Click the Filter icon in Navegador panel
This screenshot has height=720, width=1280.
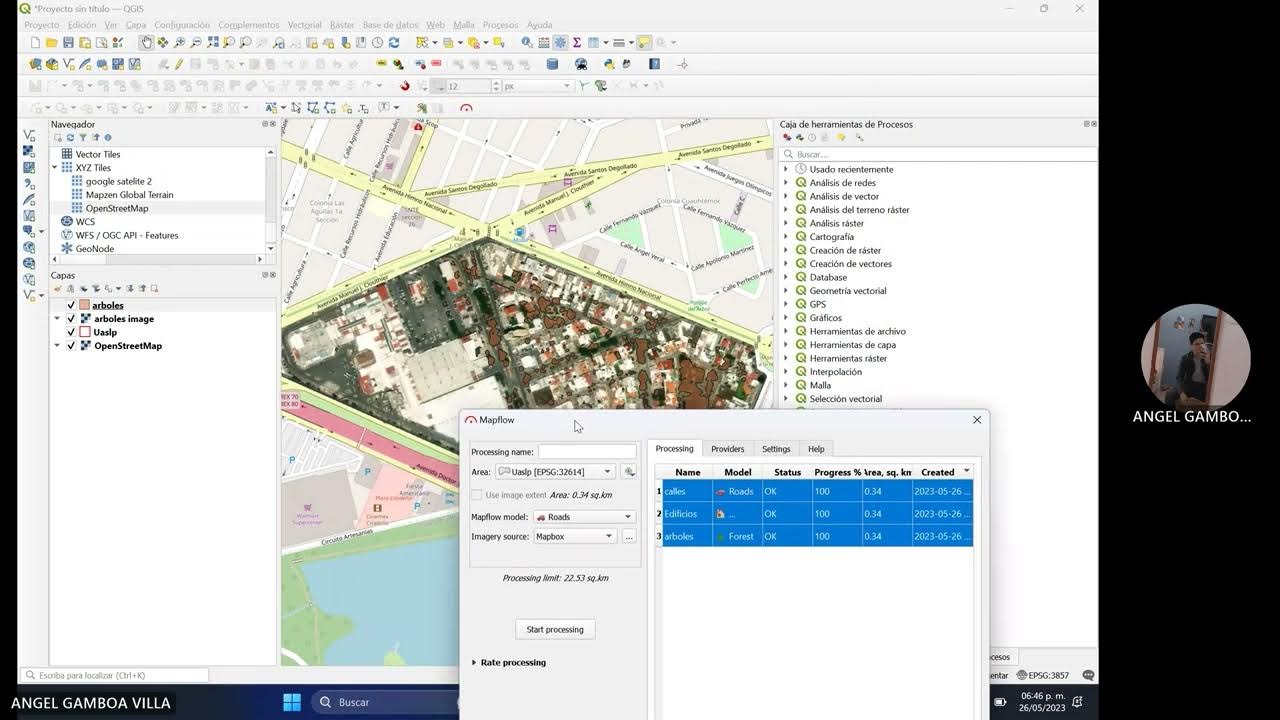tap(83, 138)
